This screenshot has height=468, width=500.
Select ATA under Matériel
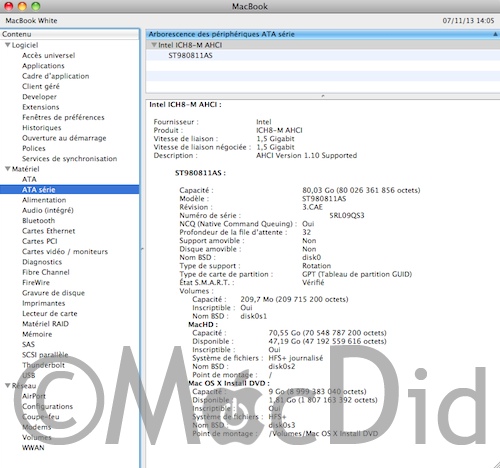coord(29,179)
